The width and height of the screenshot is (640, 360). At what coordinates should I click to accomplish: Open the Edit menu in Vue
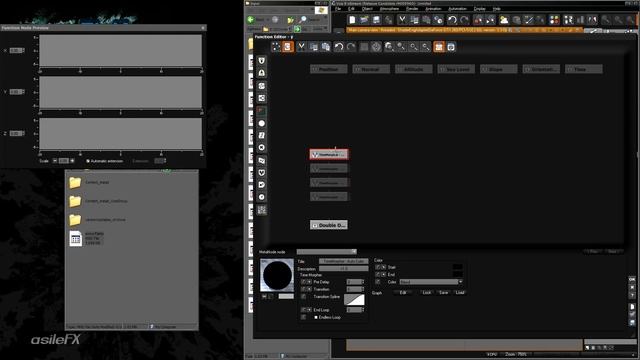point(351,9)
